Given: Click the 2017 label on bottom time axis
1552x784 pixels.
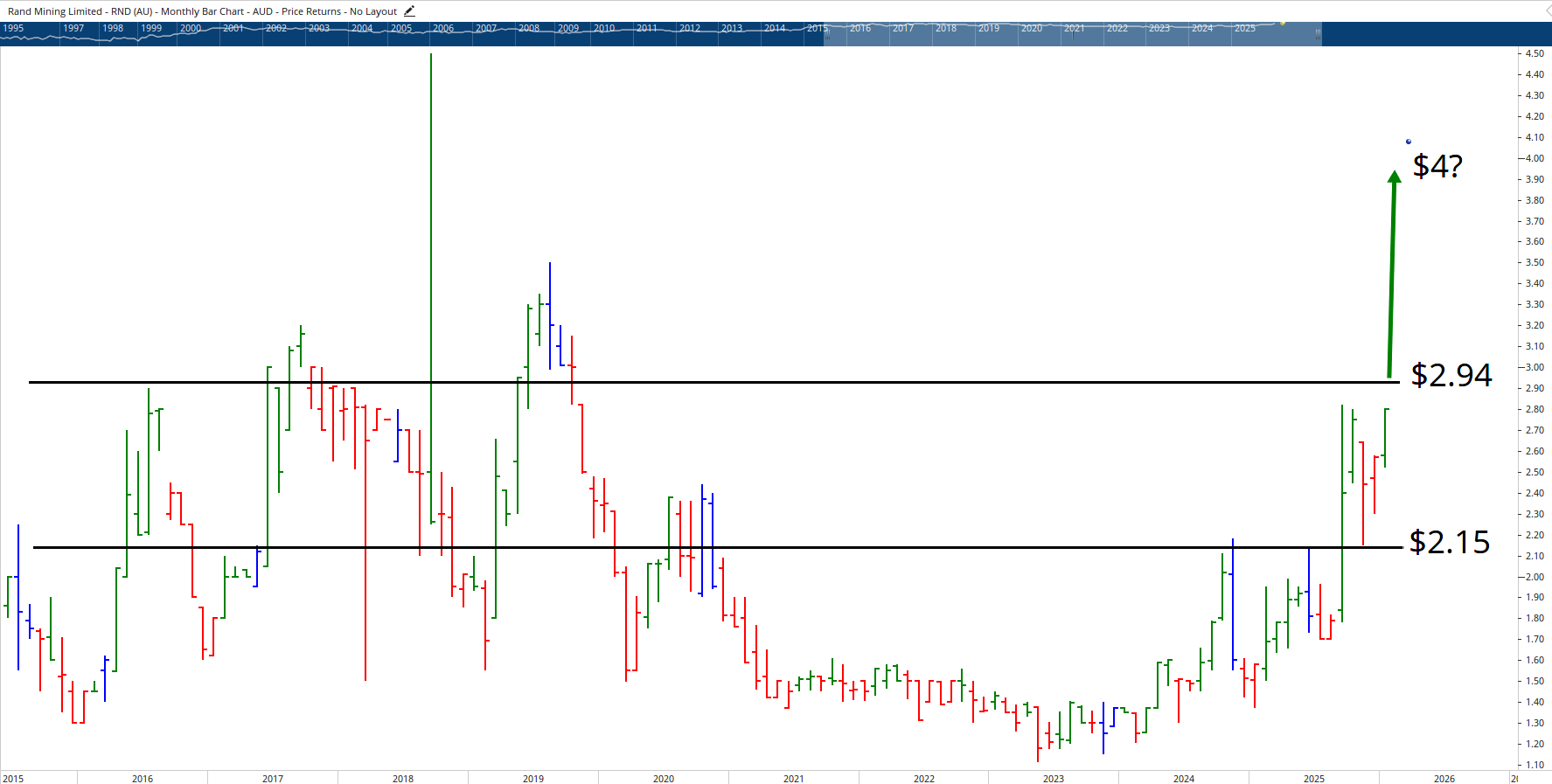Looking at the screenshot, I should 273,778.
